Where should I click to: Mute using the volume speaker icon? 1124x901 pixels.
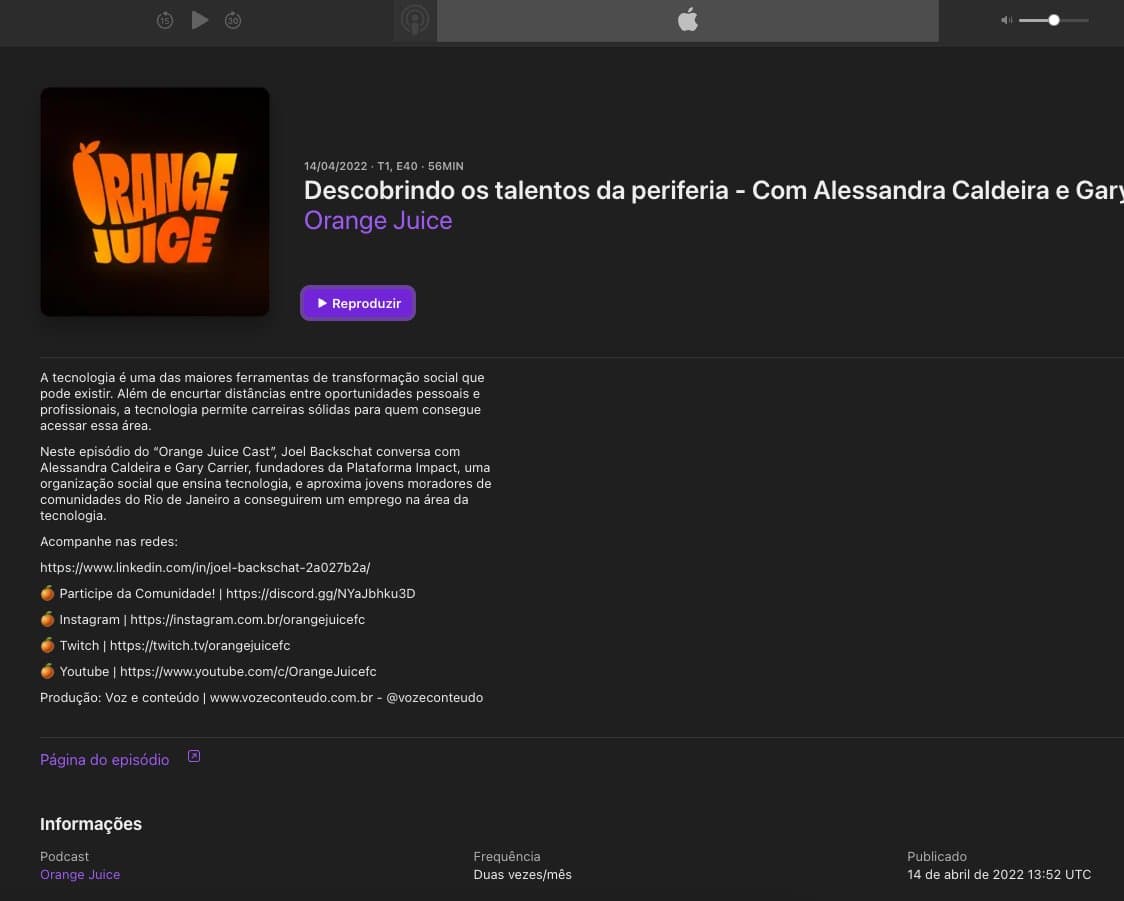click(1006, 20)
